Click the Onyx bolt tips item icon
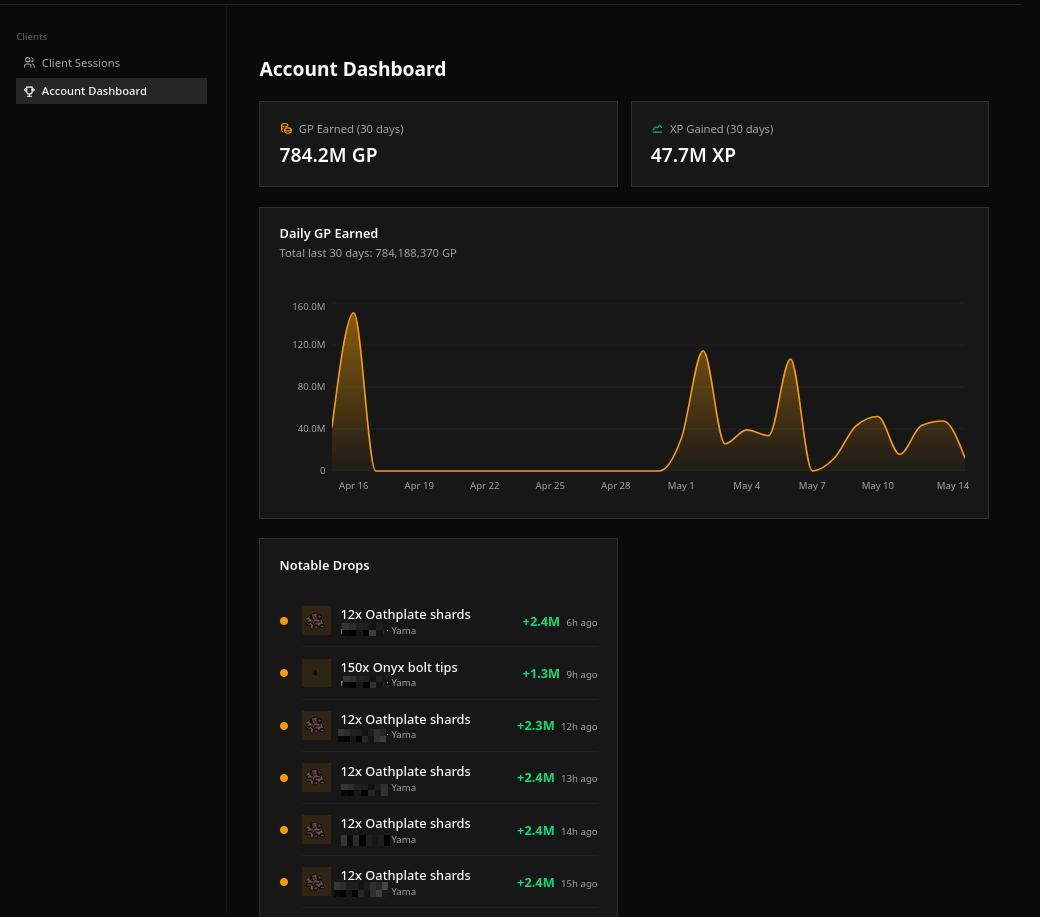 (316, 673)
